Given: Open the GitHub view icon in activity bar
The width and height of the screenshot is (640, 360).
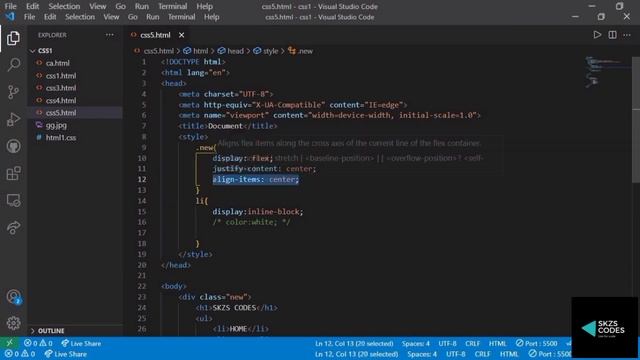Looking at the screenshot, I should 13,146.
